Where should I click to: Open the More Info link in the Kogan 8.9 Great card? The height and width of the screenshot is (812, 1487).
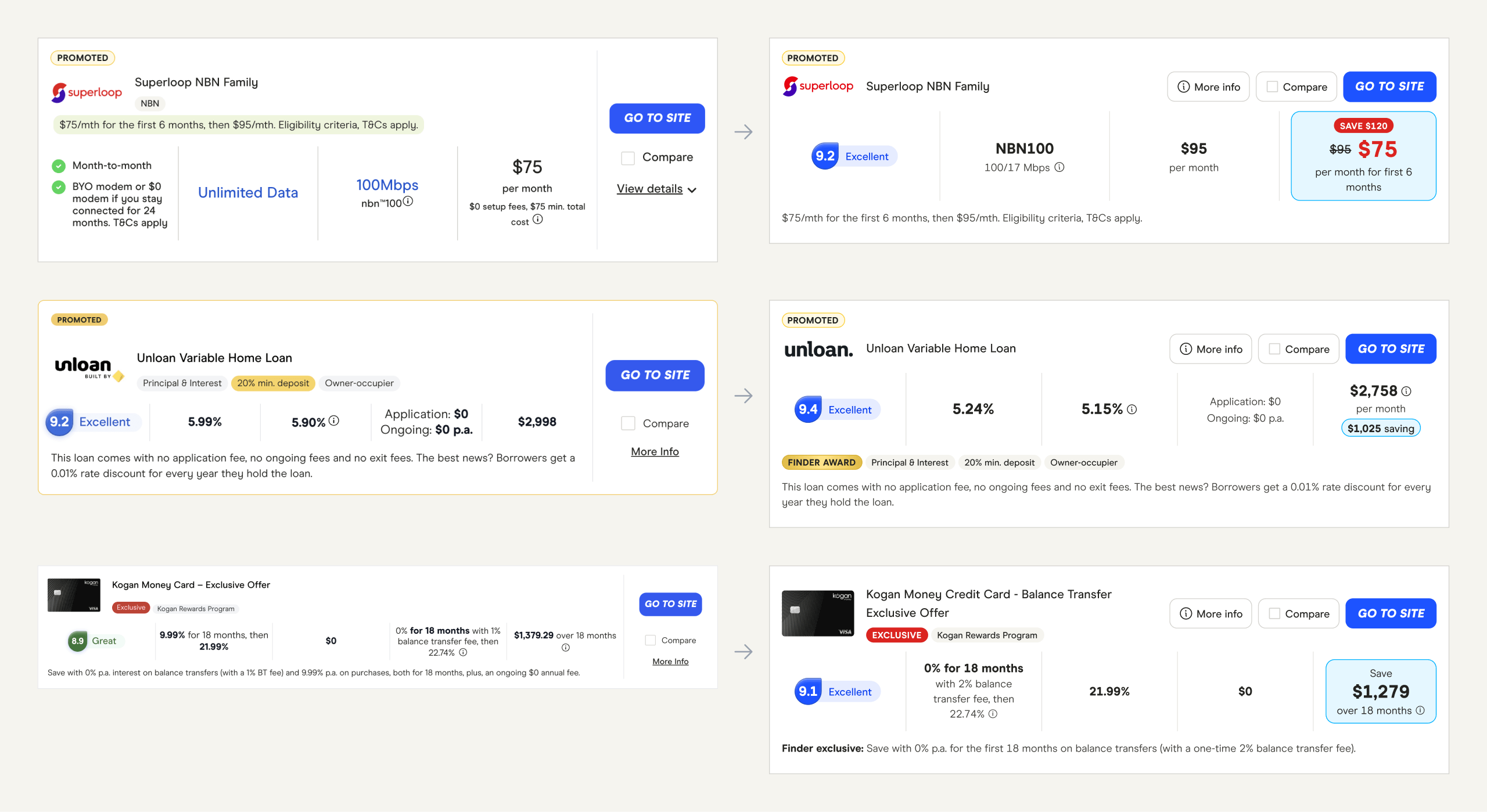pyautogui.click(x=670, y=662)
